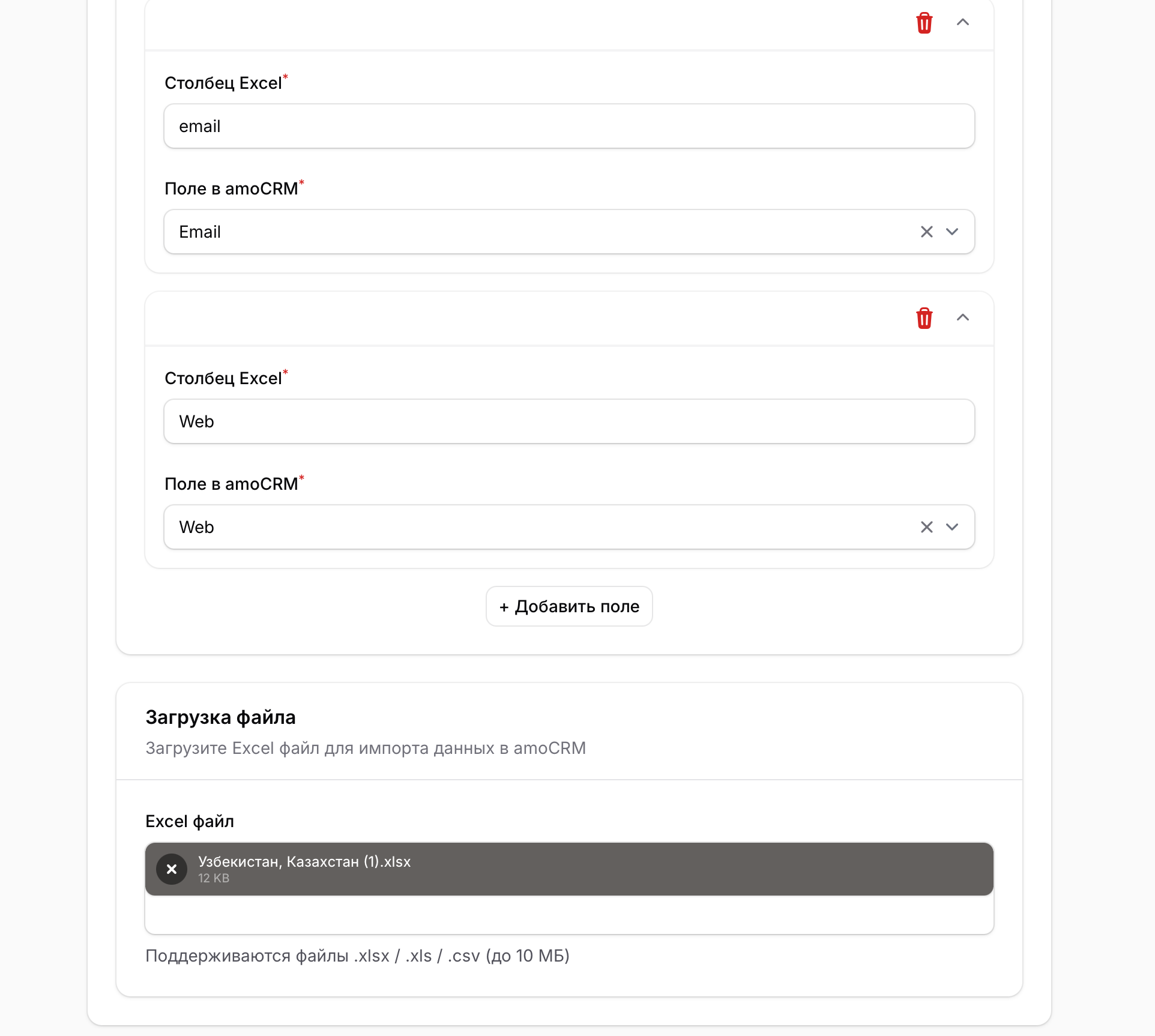
Task: Click the Столбец Excel label above the Web input
Action: pyautogui.click(x=223, y=378)
